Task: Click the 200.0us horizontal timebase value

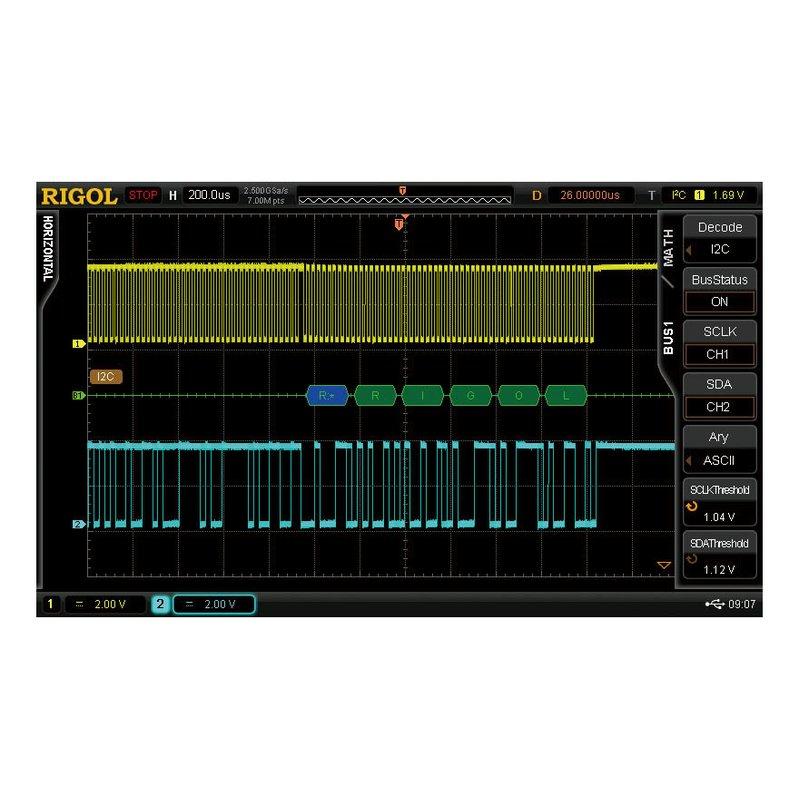Action: [209, 195]
